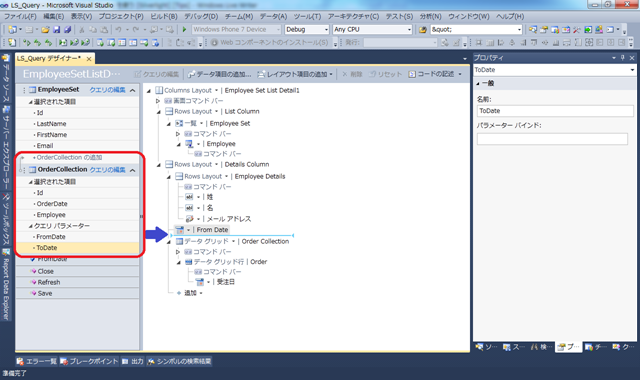The height and width of the screenshot is (380, 640).
Task: Click the Save All icon in the toolbar
Action: click(x=67, y=29)
